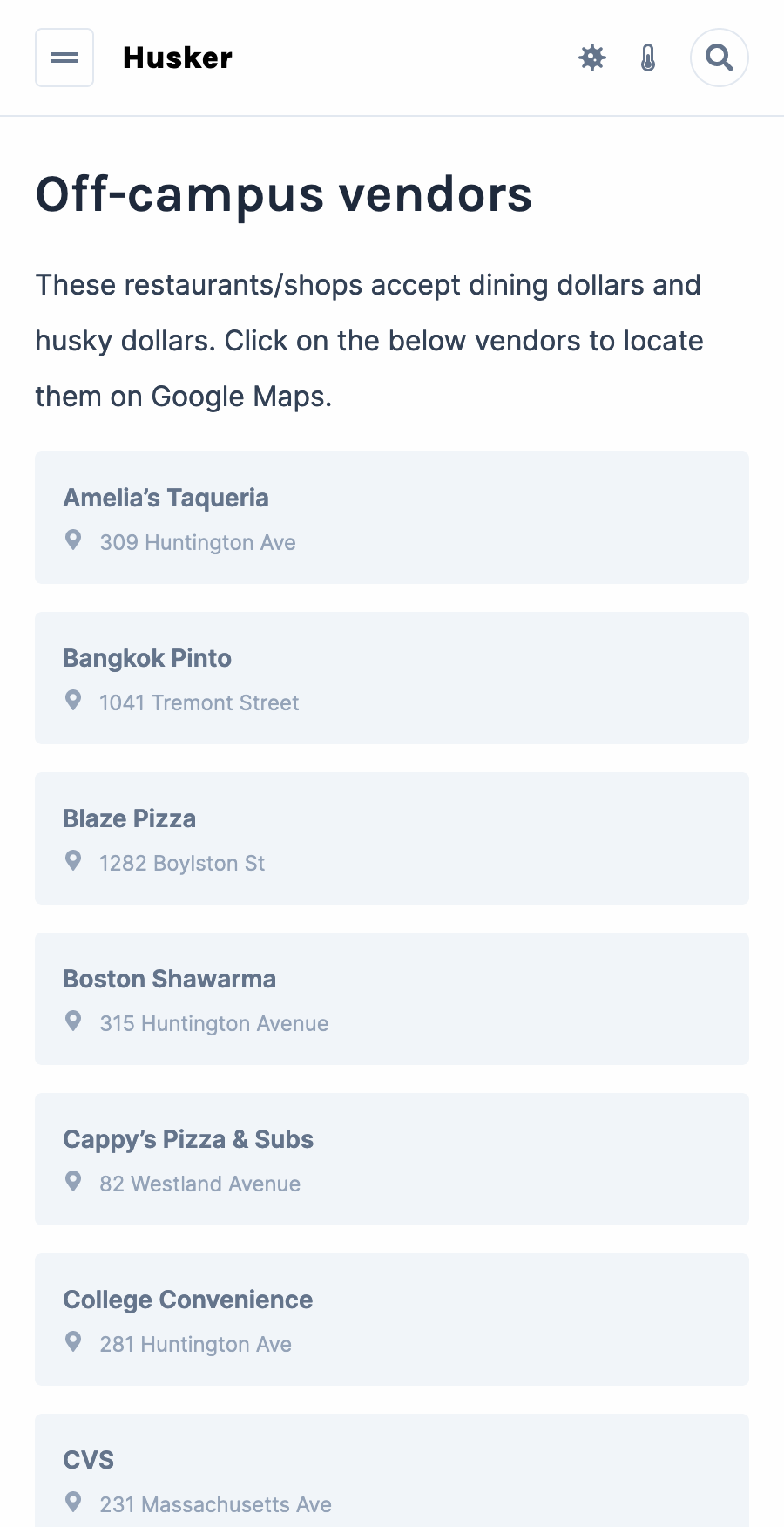Click map pin beside 1282 Boylston St

click(74, 861)
